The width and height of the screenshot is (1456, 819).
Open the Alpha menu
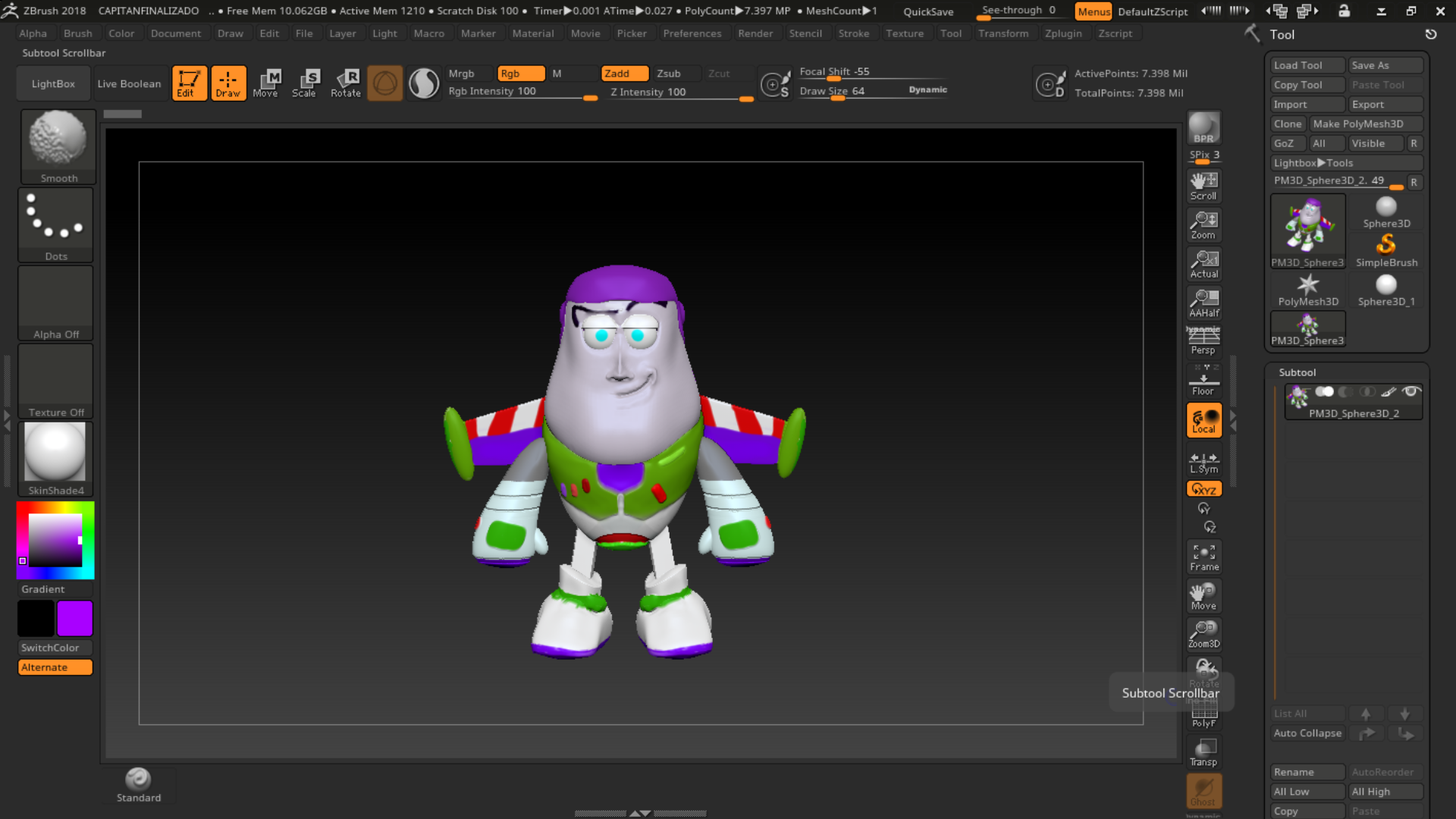(x=33, y=33)
